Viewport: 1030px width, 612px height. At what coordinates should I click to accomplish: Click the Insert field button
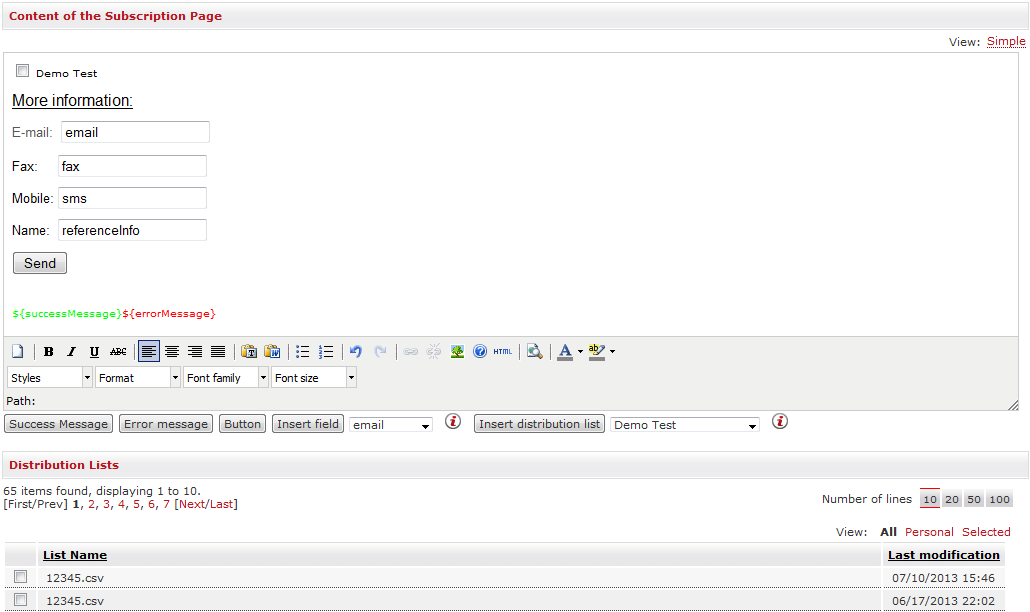(x=308, y=424)
